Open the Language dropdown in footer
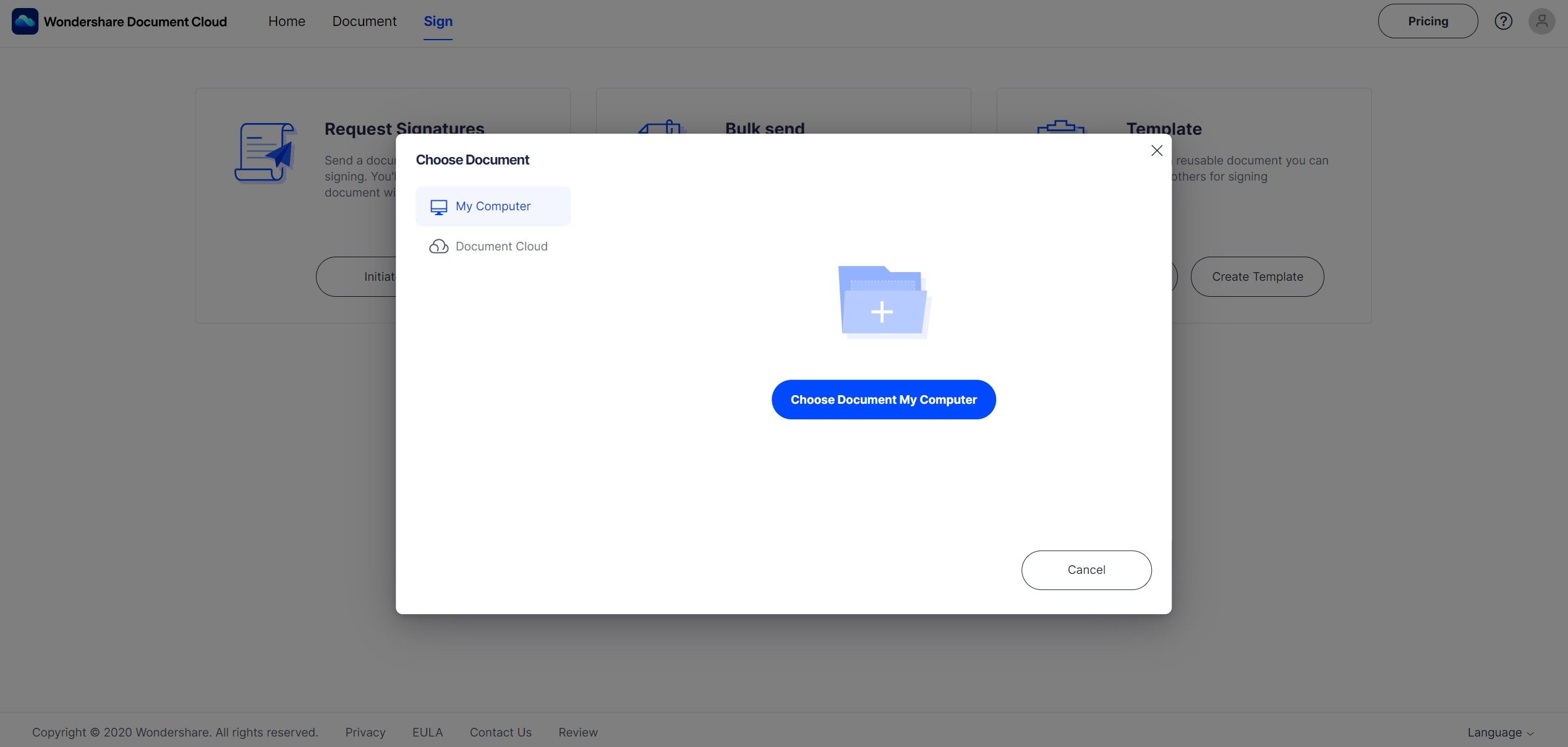The width and height of the screenshot is (1568, 747). point(1500,732)
